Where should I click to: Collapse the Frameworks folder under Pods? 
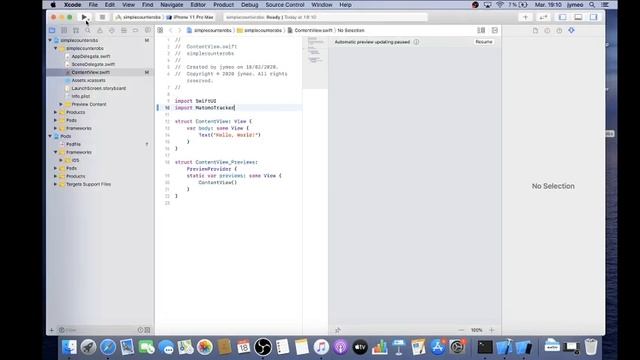click(x=56, y=152)
